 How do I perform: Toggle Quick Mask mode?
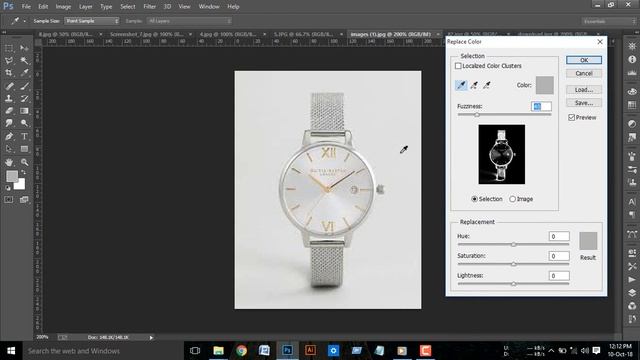pos(9,200)
